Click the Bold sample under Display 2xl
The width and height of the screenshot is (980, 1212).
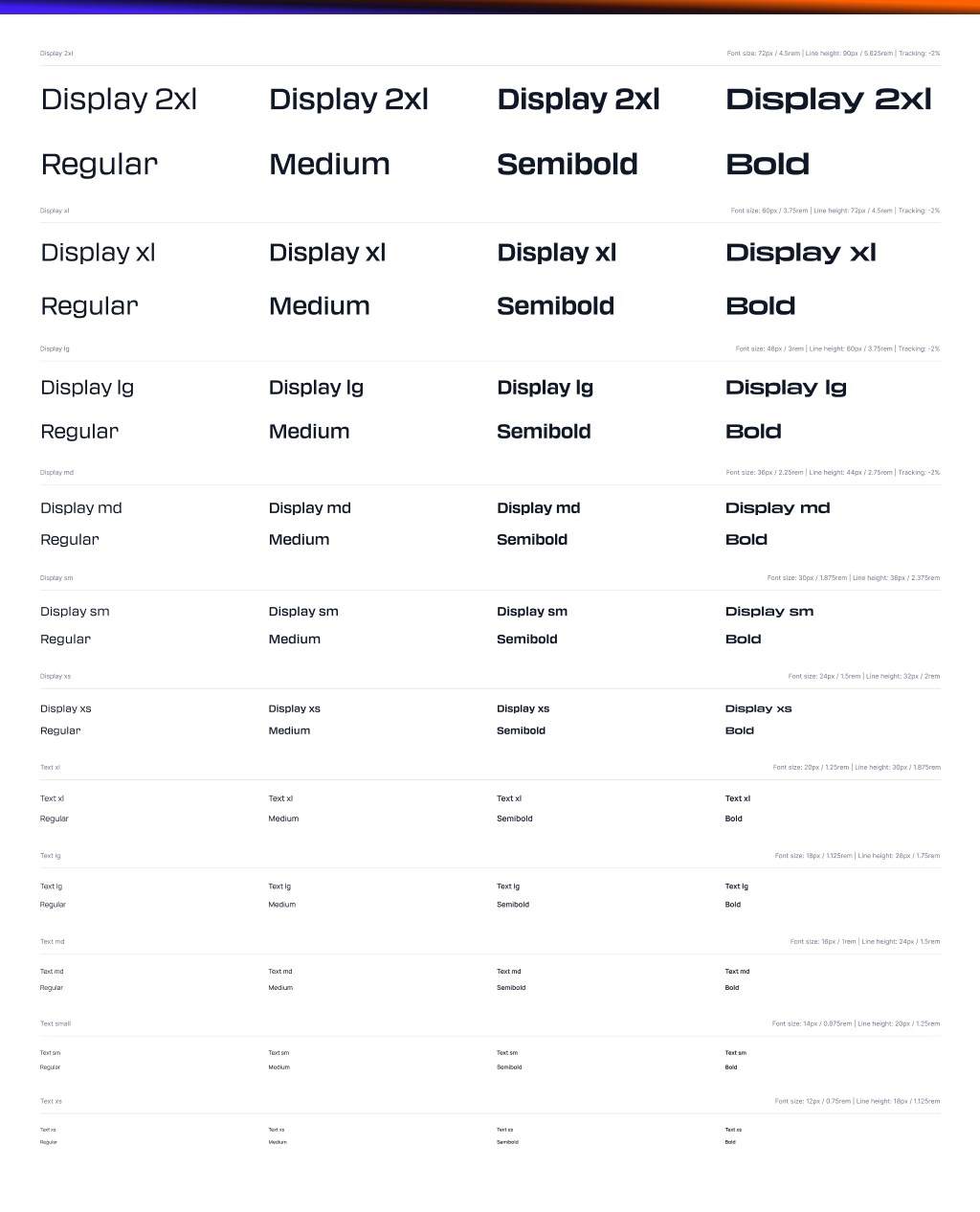point(768,165)
